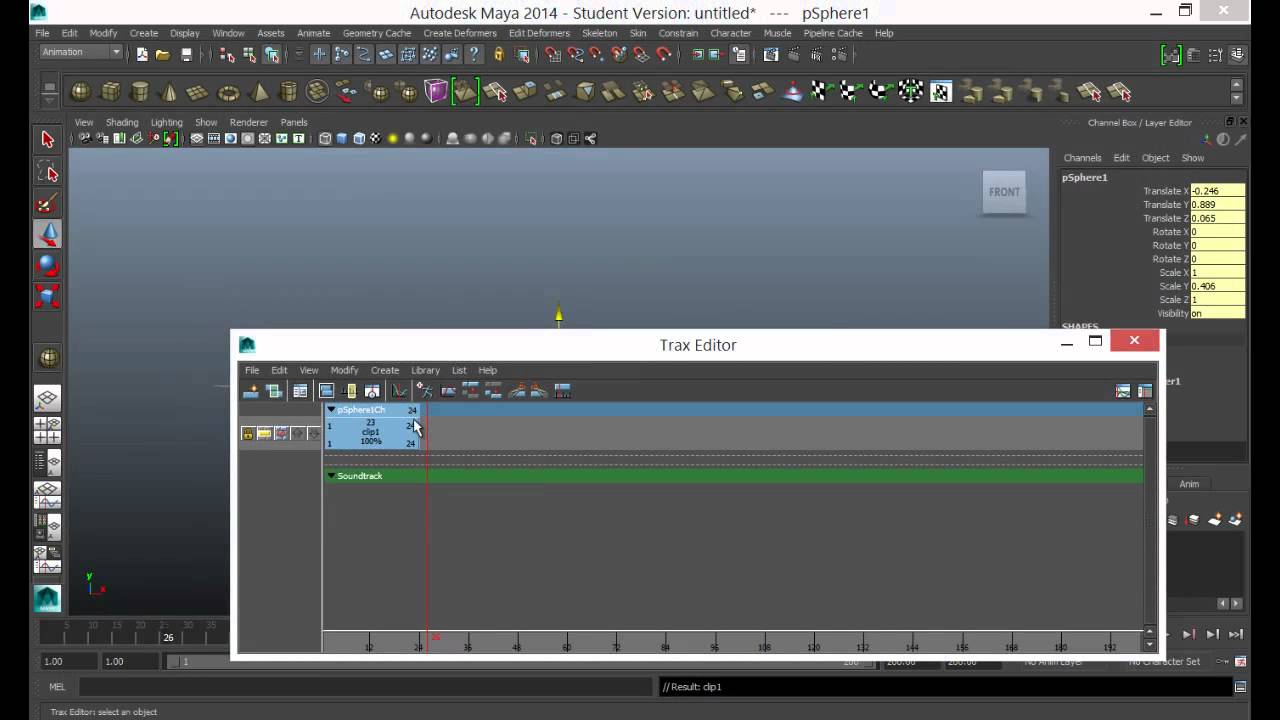Click the Frame All icon in Trax toolbar
This screenshot has height=720, width=1280.
click(326, 391)
